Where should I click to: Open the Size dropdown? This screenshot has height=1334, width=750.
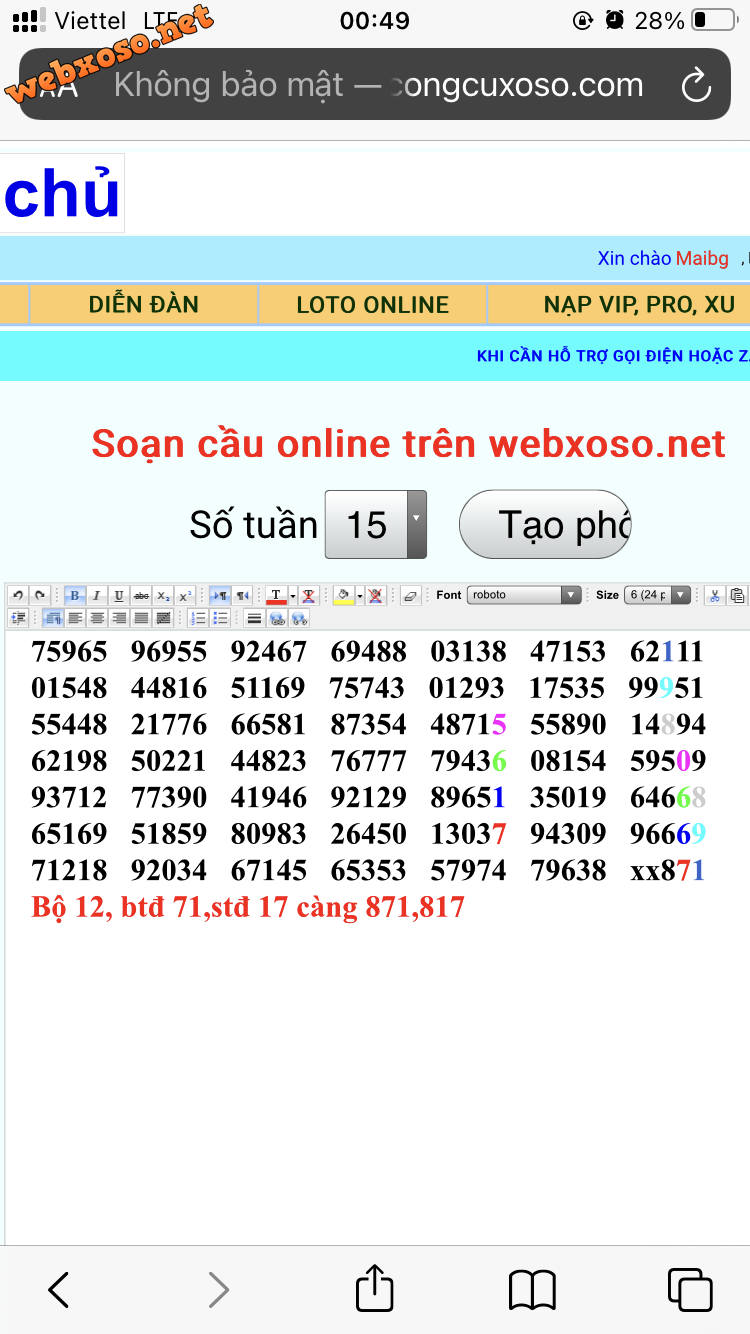click(x=657, y=595)
